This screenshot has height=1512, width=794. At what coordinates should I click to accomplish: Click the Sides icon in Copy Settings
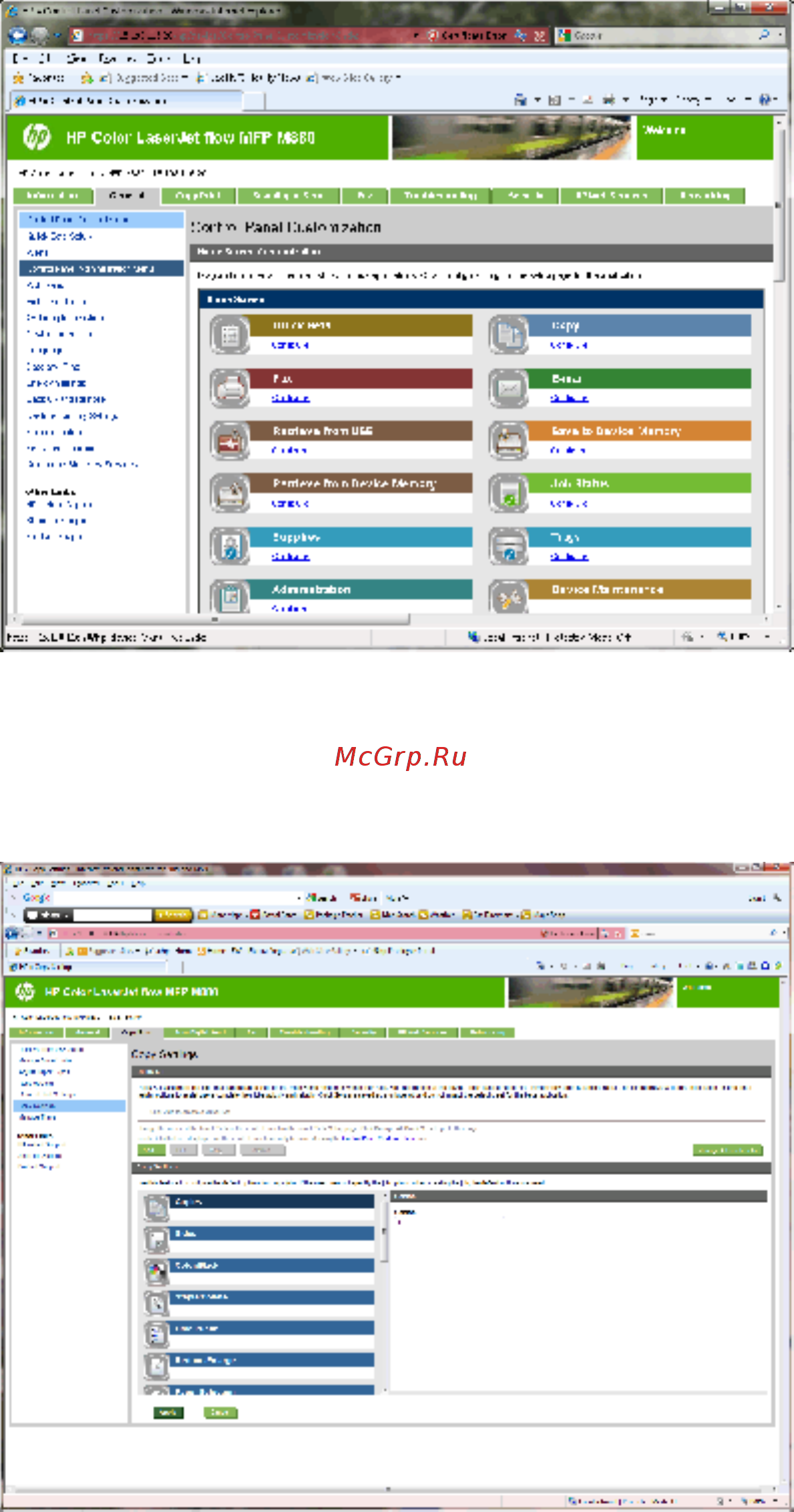point(156,1240)
